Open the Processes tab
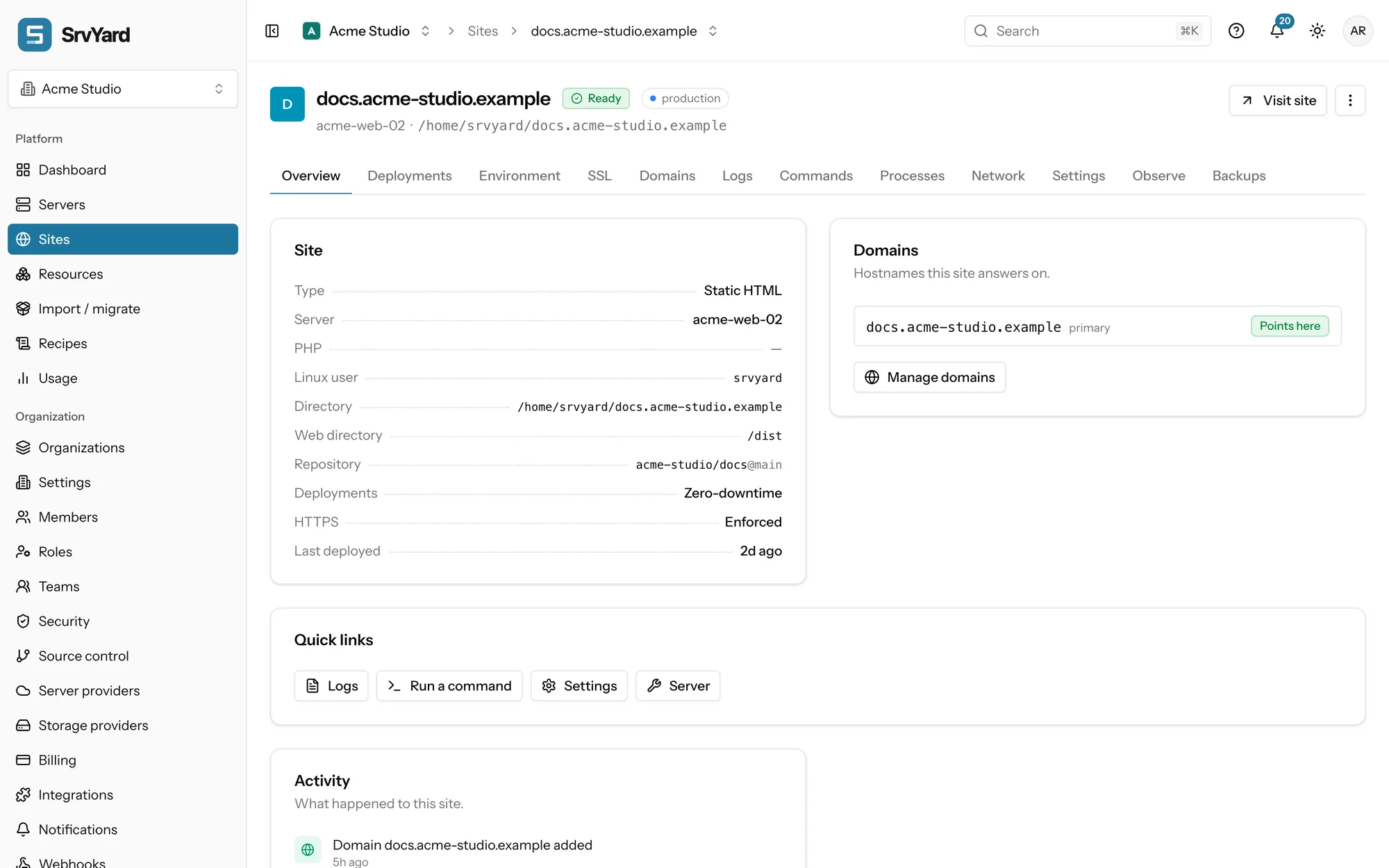 (912, 176)
